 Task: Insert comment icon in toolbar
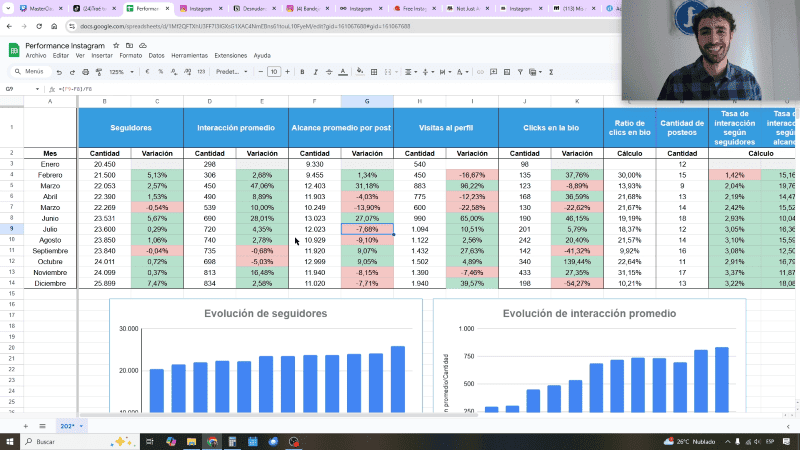tap(493, 72)
